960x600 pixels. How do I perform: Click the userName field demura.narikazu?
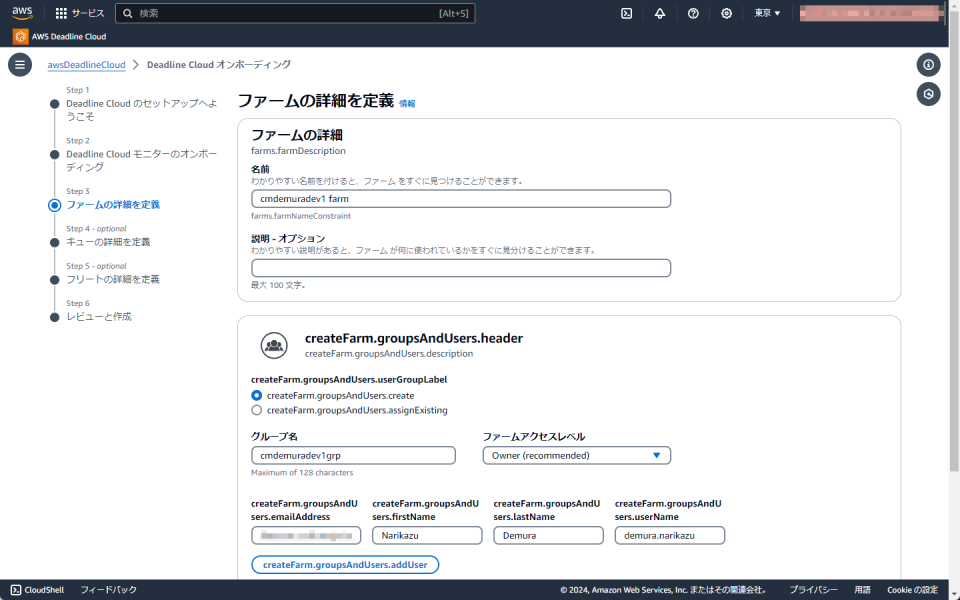click(670, 535)
